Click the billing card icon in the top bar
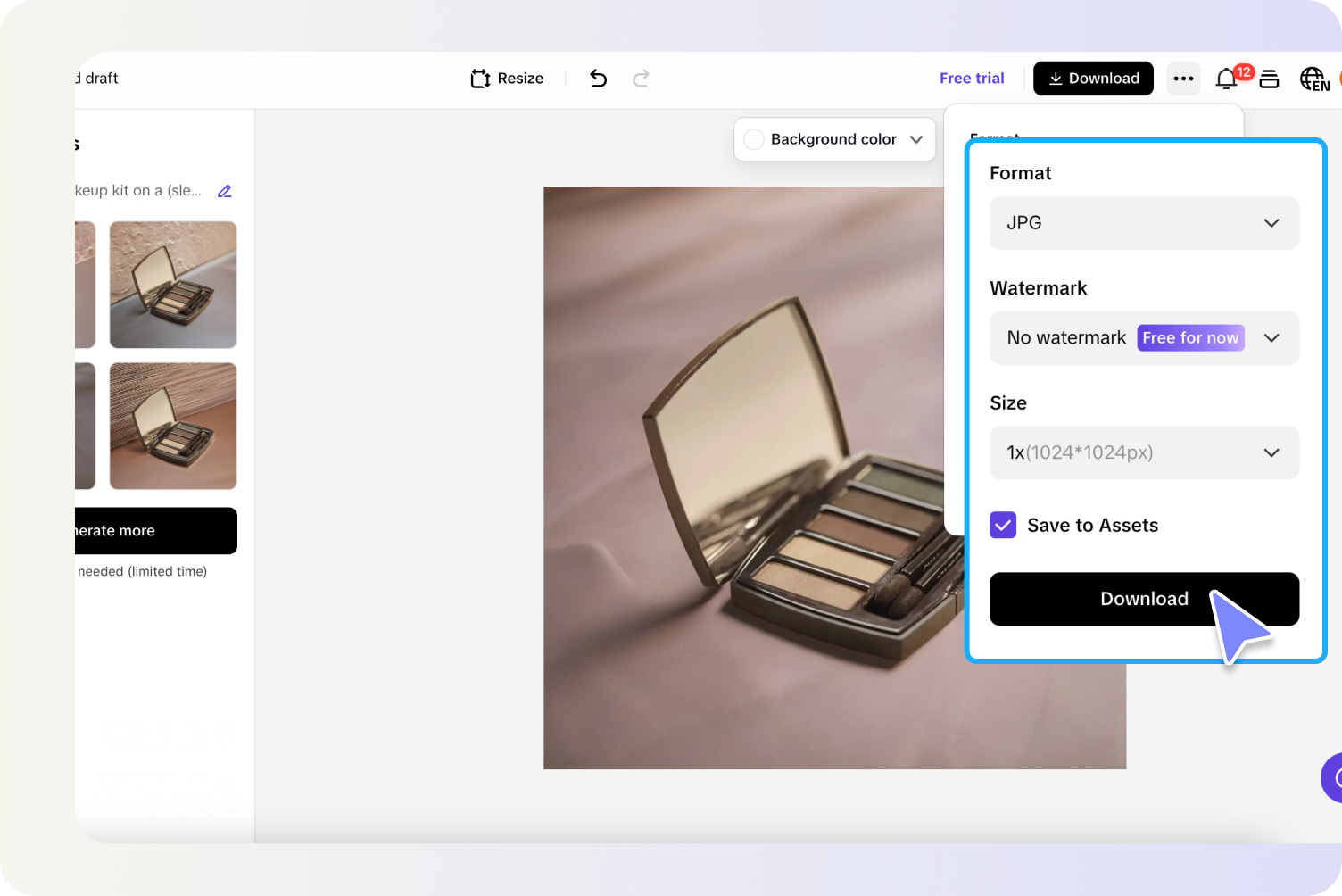Image resolution: width=1342 pixels, height=896 pixels. [x=1270, y=79]
